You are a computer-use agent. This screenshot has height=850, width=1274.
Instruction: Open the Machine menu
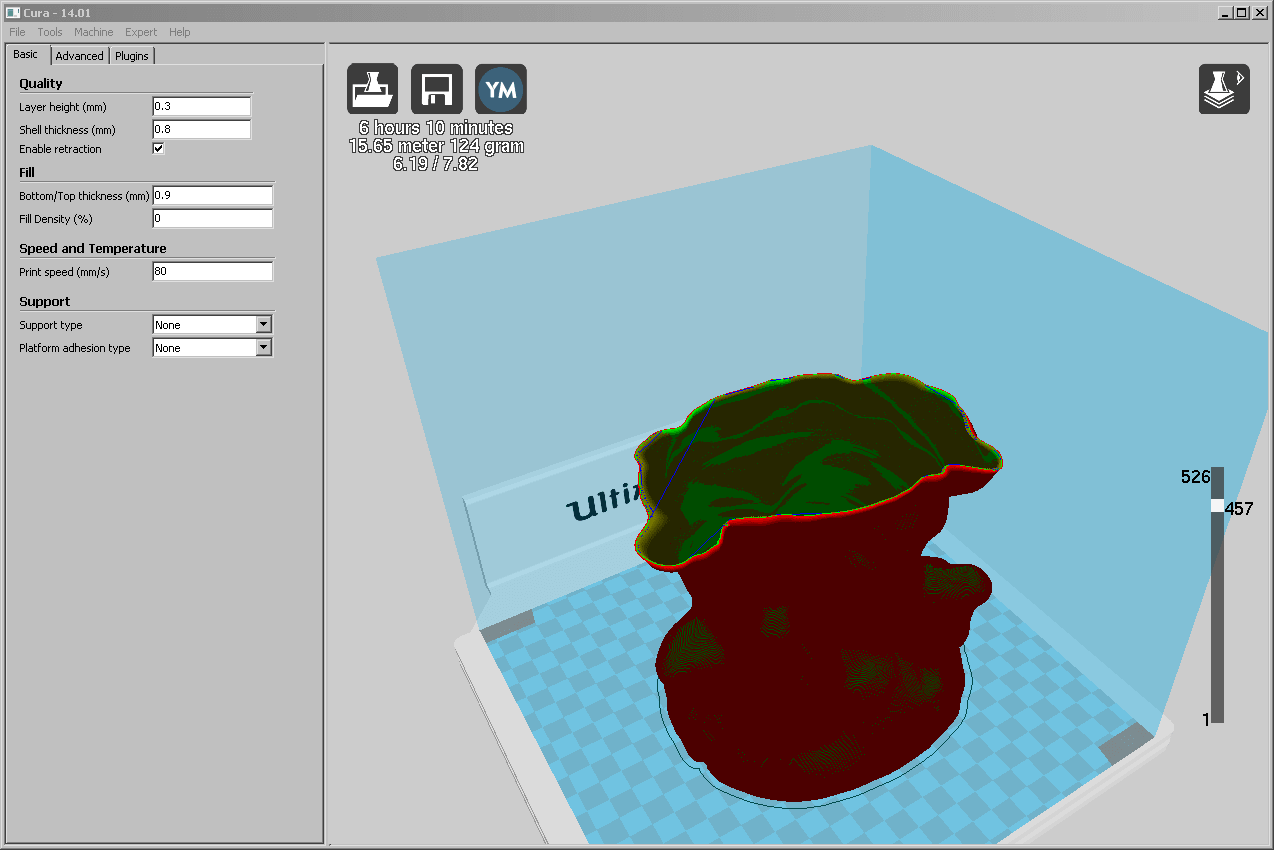93,32
